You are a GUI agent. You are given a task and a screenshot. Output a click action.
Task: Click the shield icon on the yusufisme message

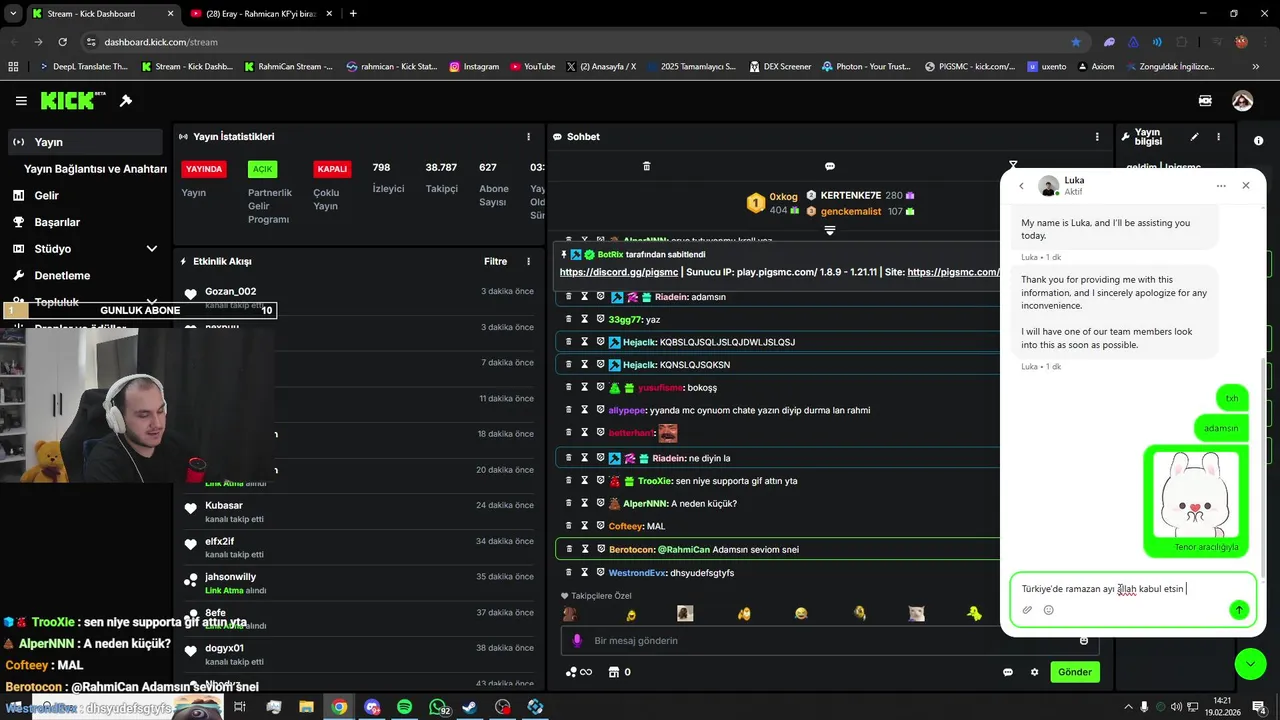pos(600,387)
